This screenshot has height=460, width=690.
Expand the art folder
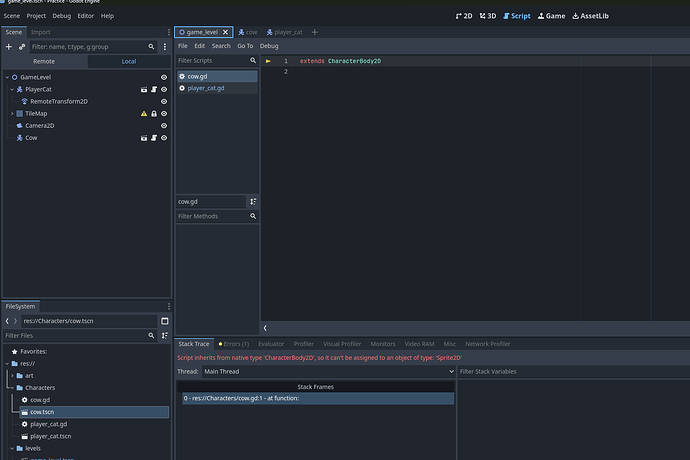click(x=11, y=375)
